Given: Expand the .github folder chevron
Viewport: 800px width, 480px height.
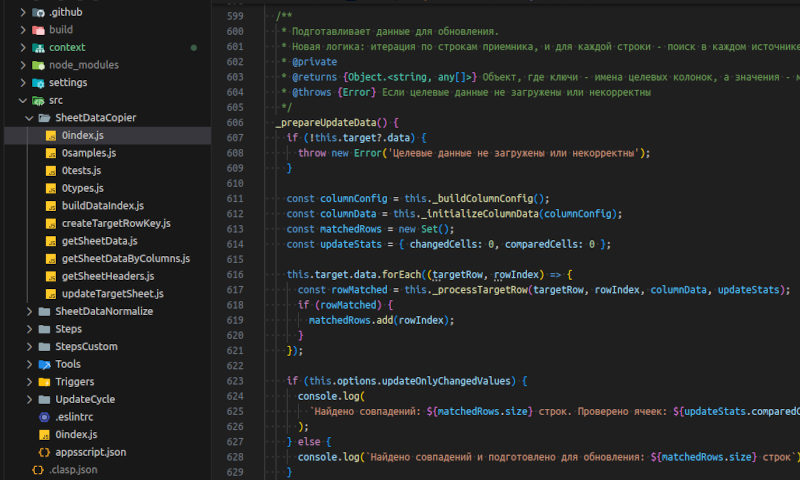Looking at the screenshot, I should 23,12.
